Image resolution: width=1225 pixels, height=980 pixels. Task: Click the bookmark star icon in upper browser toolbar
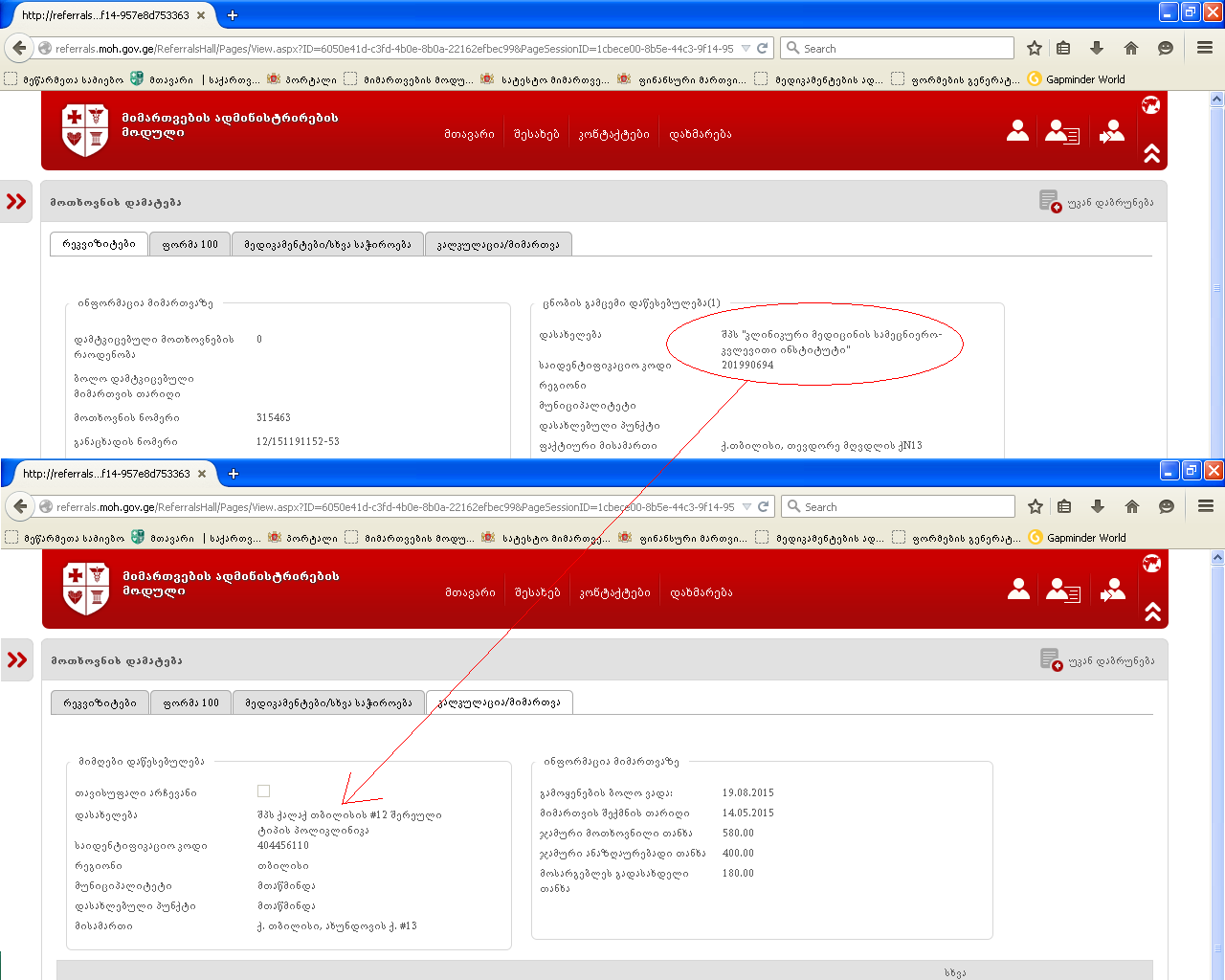pyautogui.click(x=1035, y=48)
